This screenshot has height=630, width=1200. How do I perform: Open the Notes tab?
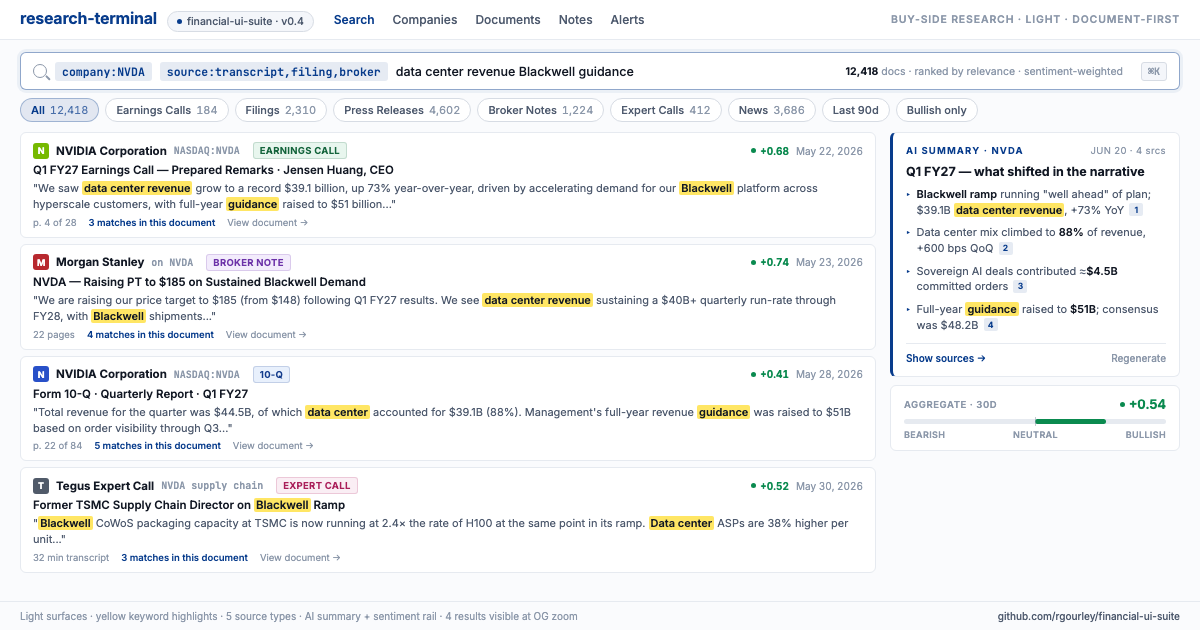[x=576, y=20]
